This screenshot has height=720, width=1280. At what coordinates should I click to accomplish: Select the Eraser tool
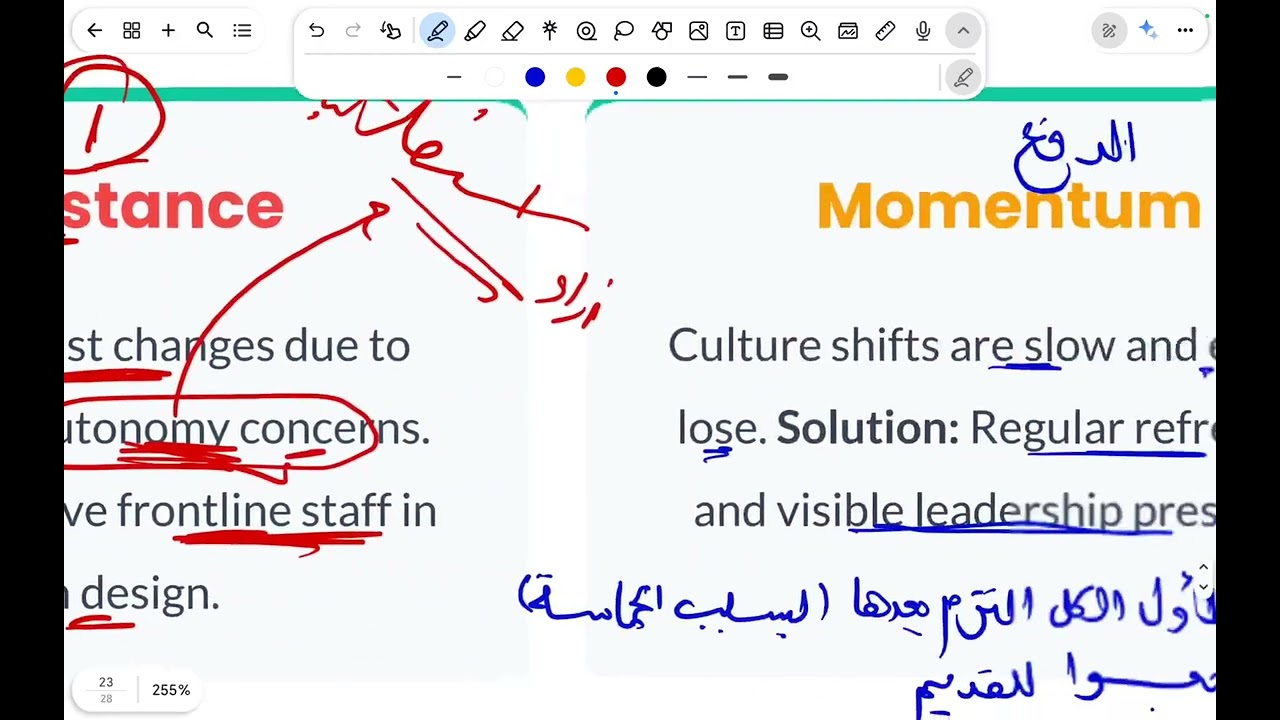point(512,31)
